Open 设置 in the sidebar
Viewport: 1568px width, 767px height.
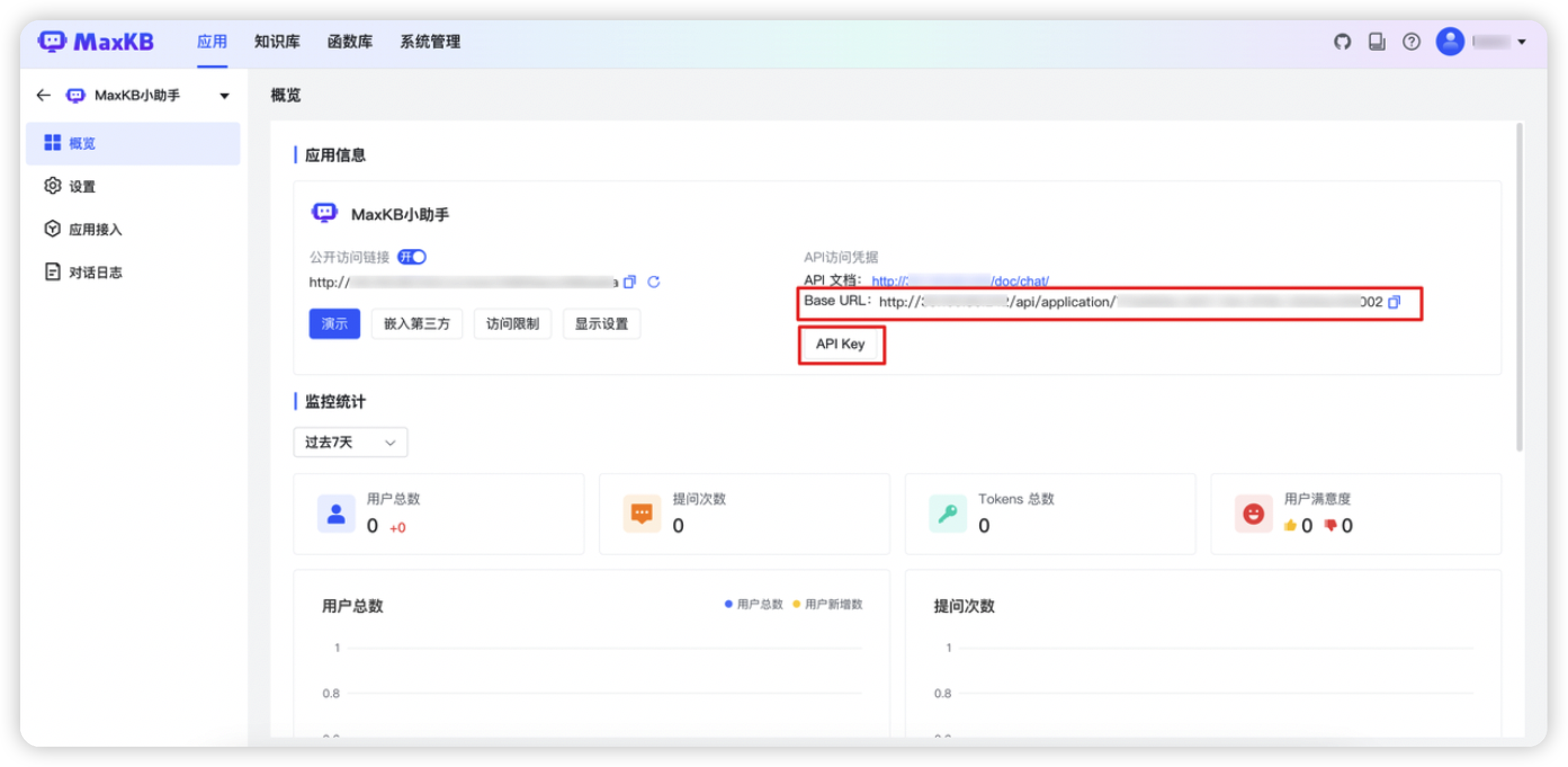click(133, 186)
